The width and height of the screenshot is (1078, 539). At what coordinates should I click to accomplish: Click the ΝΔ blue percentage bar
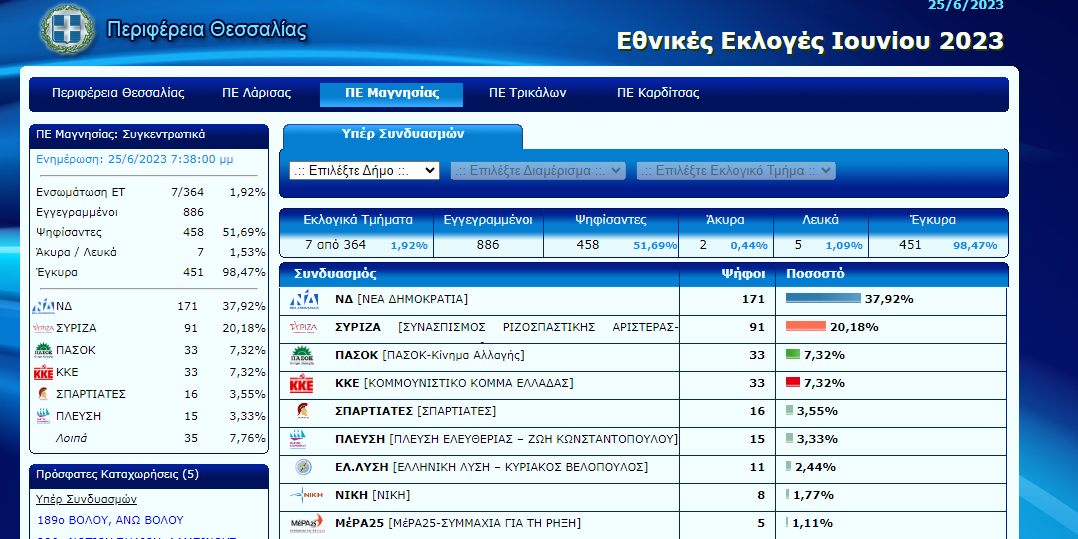(822, 299)
